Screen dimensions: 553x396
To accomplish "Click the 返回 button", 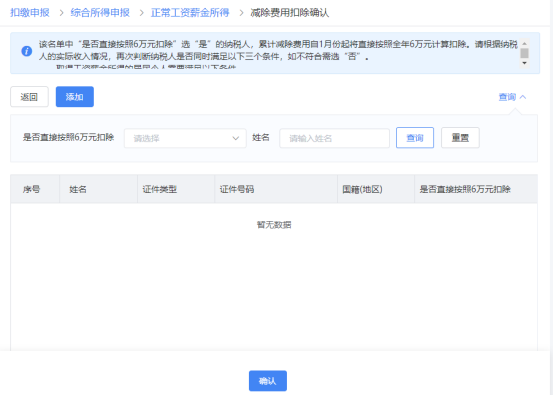I will [x=29, y=97].
